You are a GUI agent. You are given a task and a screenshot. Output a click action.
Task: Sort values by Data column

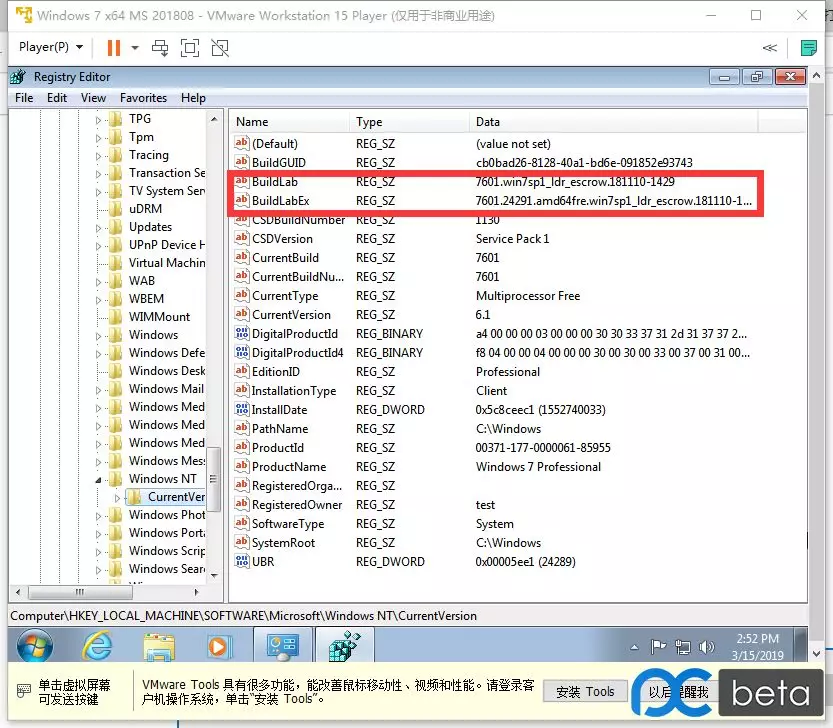[614, 122]
